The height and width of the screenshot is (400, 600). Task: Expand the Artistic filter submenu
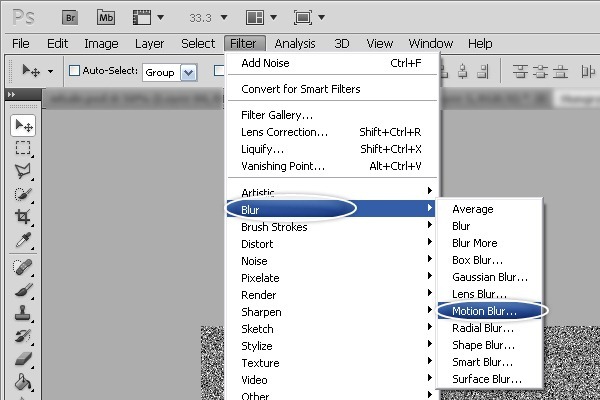[x=332, y=191]
